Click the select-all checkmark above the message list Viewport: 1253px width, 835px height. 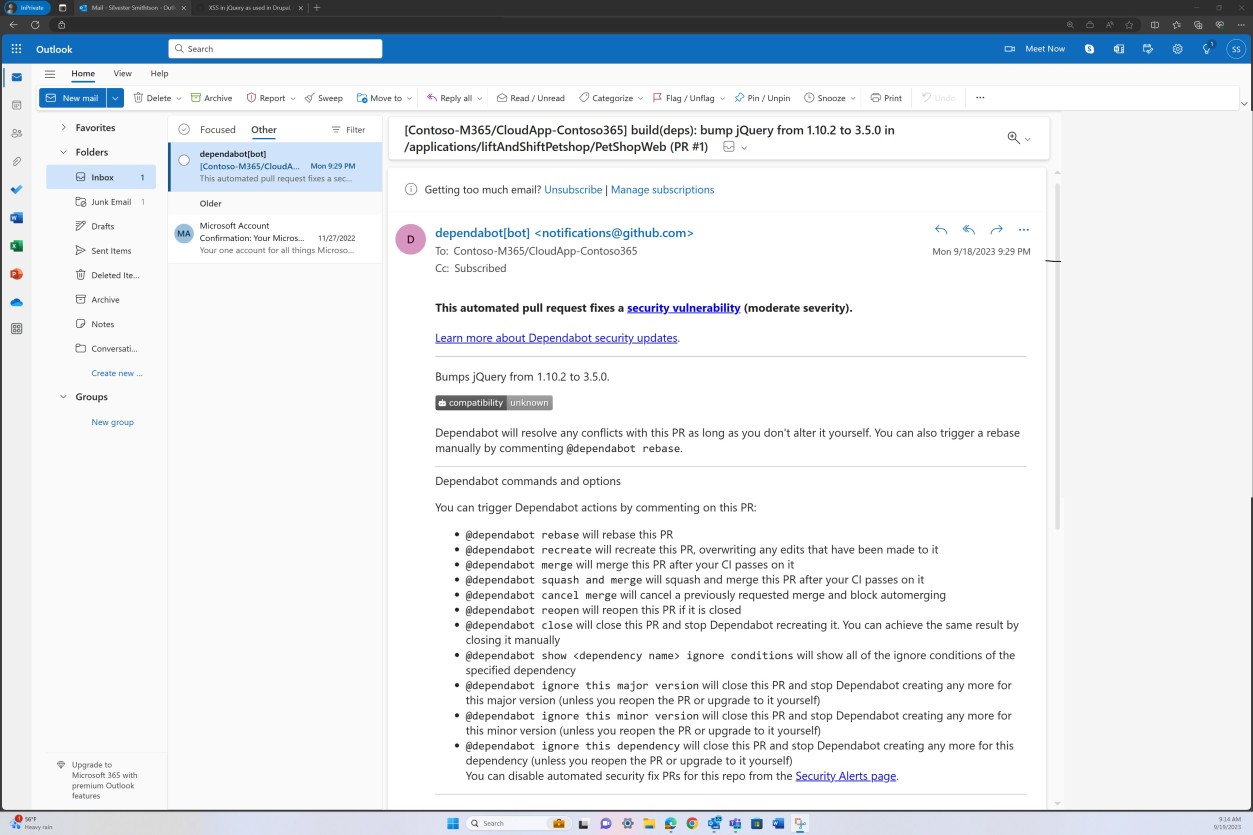pyautogui.click(x=184, y=129)
